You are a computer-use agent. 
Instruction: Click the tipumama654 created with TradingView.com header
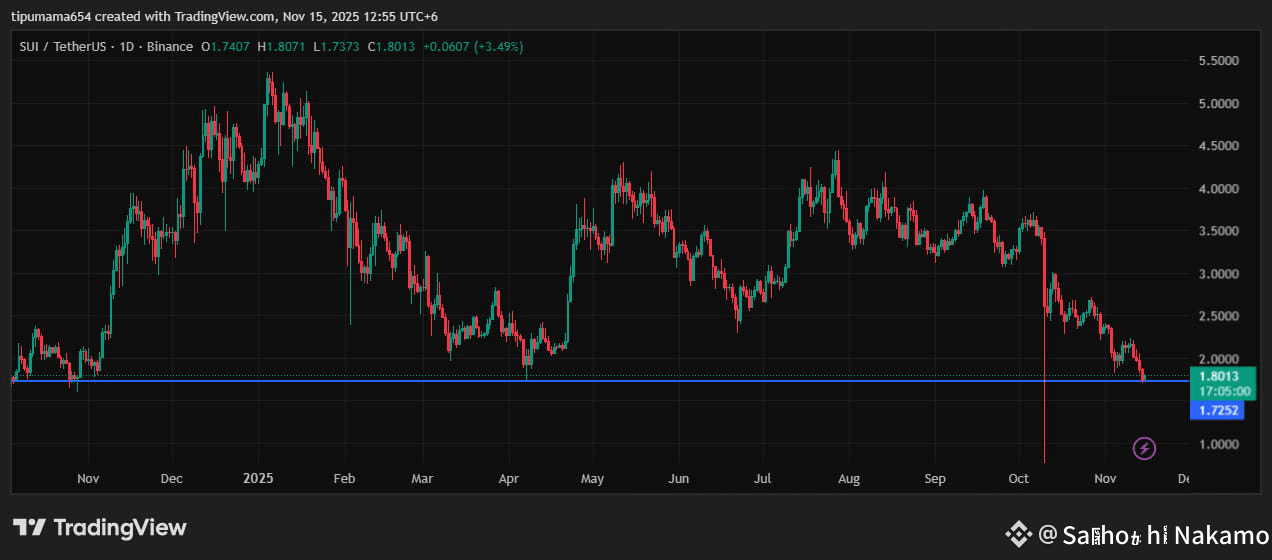point(225,17)
